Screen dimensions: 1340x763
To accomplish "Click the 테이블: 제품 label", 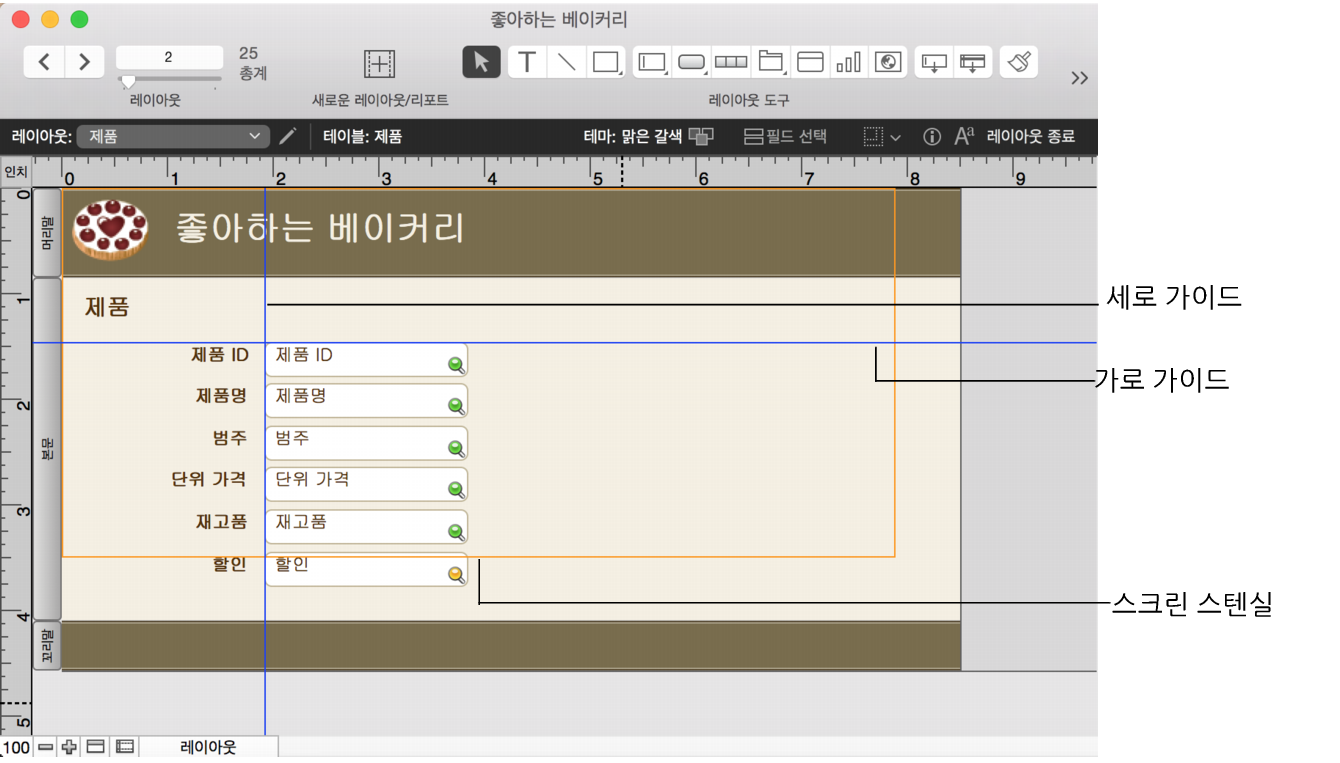I will coord(362,137).
